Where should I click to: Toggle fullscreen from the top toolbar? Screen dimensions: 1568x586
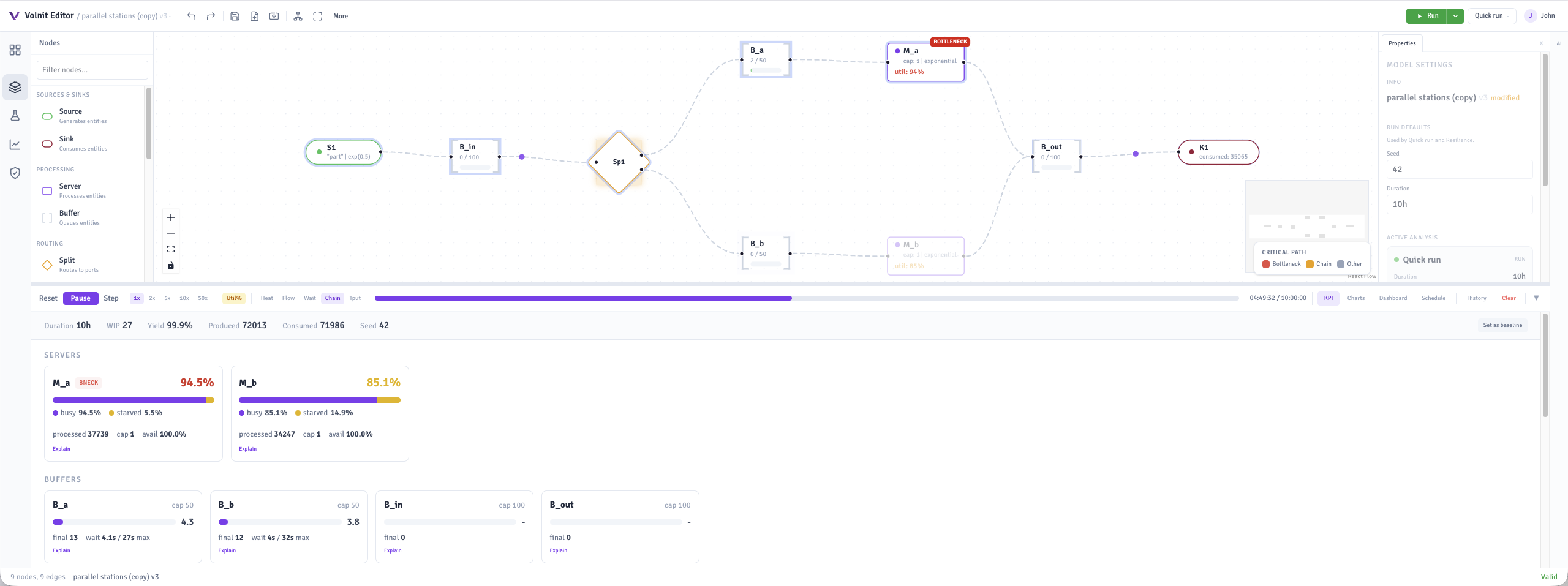click(x=317, y=16)
